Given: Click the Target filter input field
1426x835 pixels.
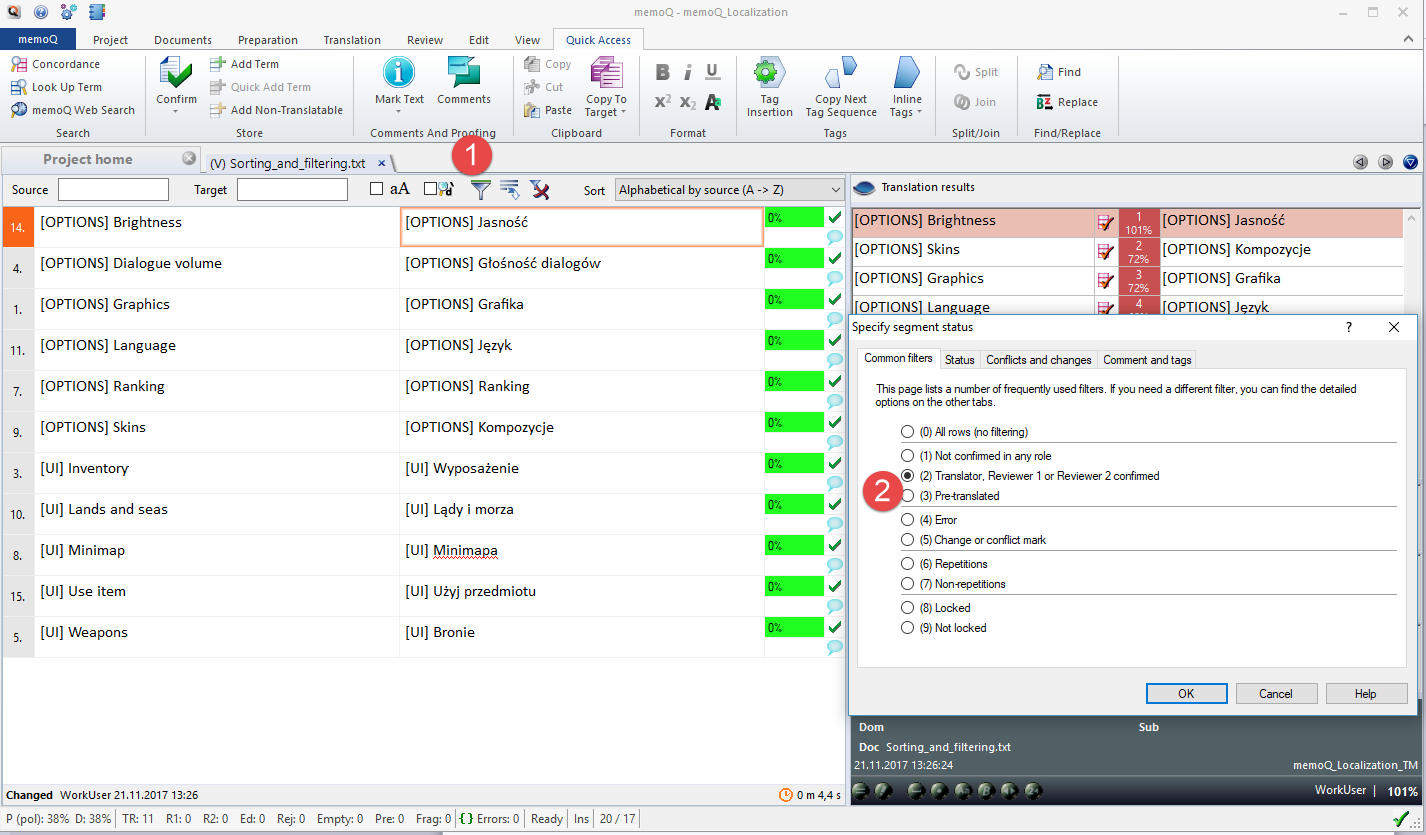Looking at the screenshot, I should (x=292, y=189).
